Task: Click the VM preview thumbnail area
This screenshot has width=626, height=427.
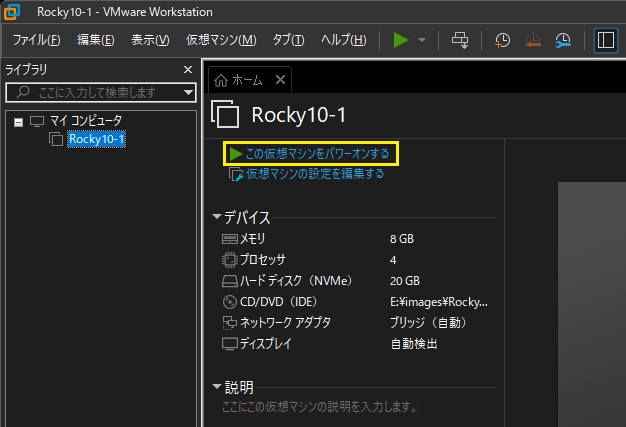Action: [x=592, y=304]
